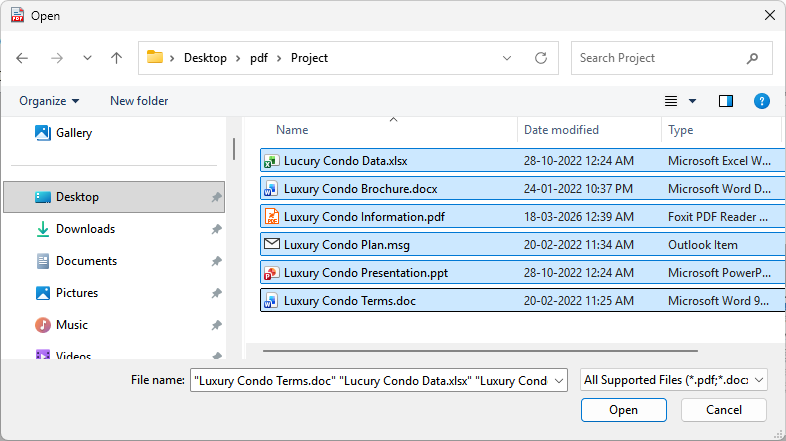Open the Organize dropdown menu

[49, 101]
